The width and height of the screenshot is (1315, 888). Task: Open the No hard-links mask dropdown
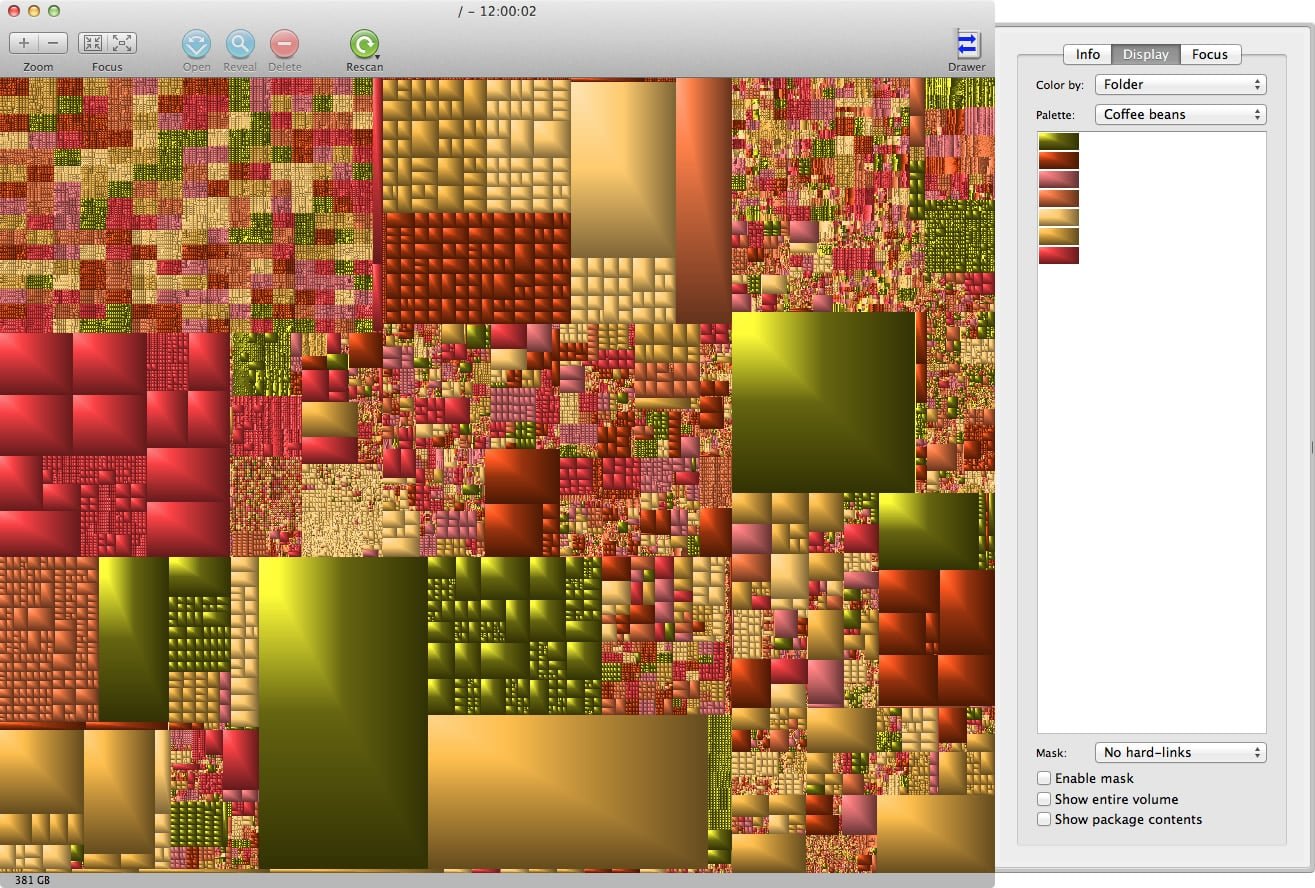pos(1180,752)
